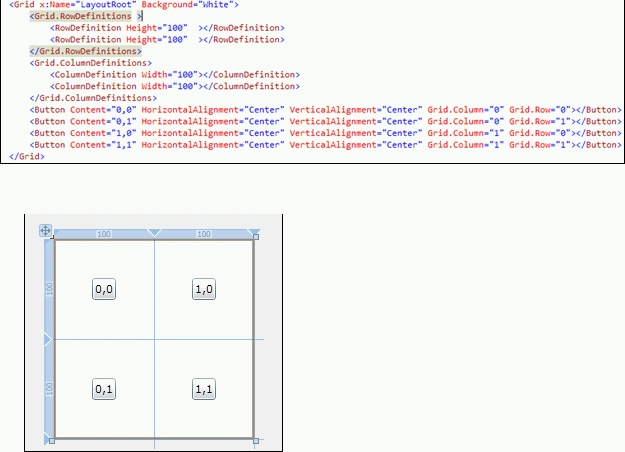Image resolution: width=625 pixels, height=452 pixels.
Task: Click Content="0,0" in the XAML code
Action: click(x=103, y=110)
